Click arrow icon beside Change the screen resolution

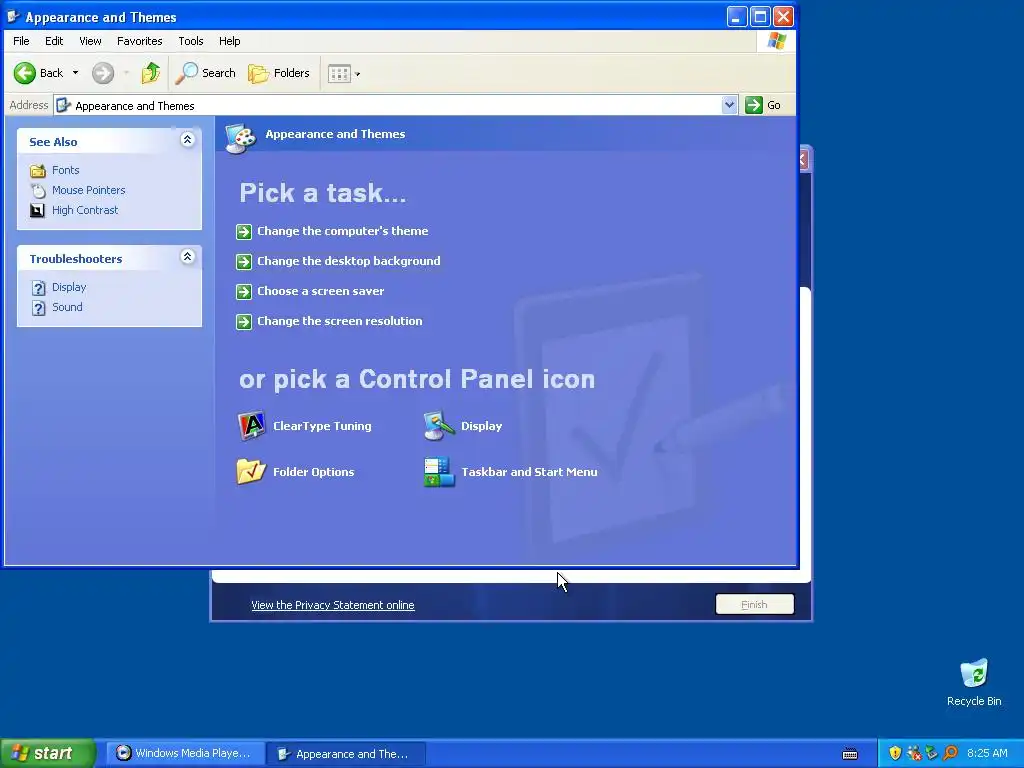[244, 322]
